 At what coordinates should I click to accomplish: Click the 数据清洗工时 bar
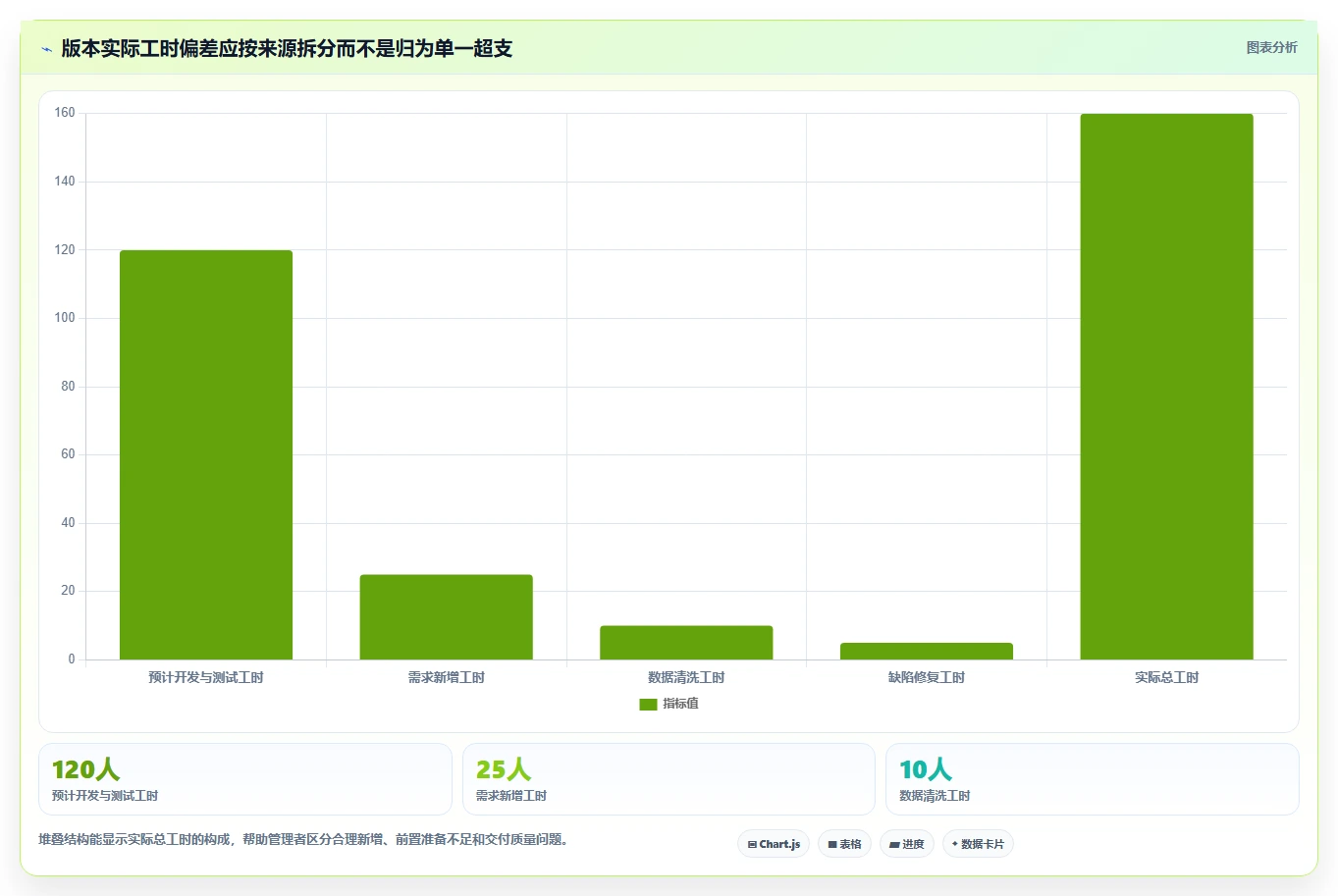[x=686, y=643]
